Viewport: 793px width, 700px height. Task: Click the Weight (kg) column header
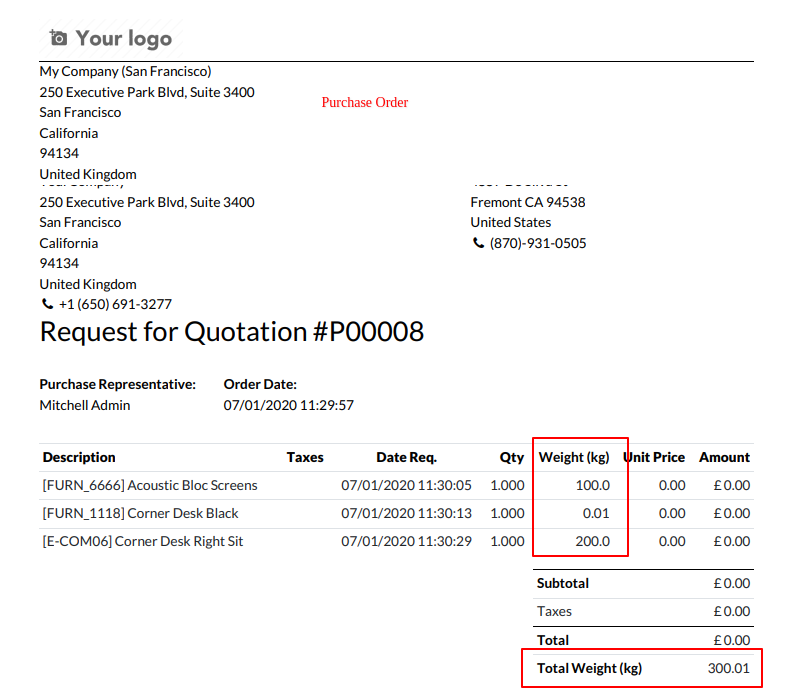point(574,458)
